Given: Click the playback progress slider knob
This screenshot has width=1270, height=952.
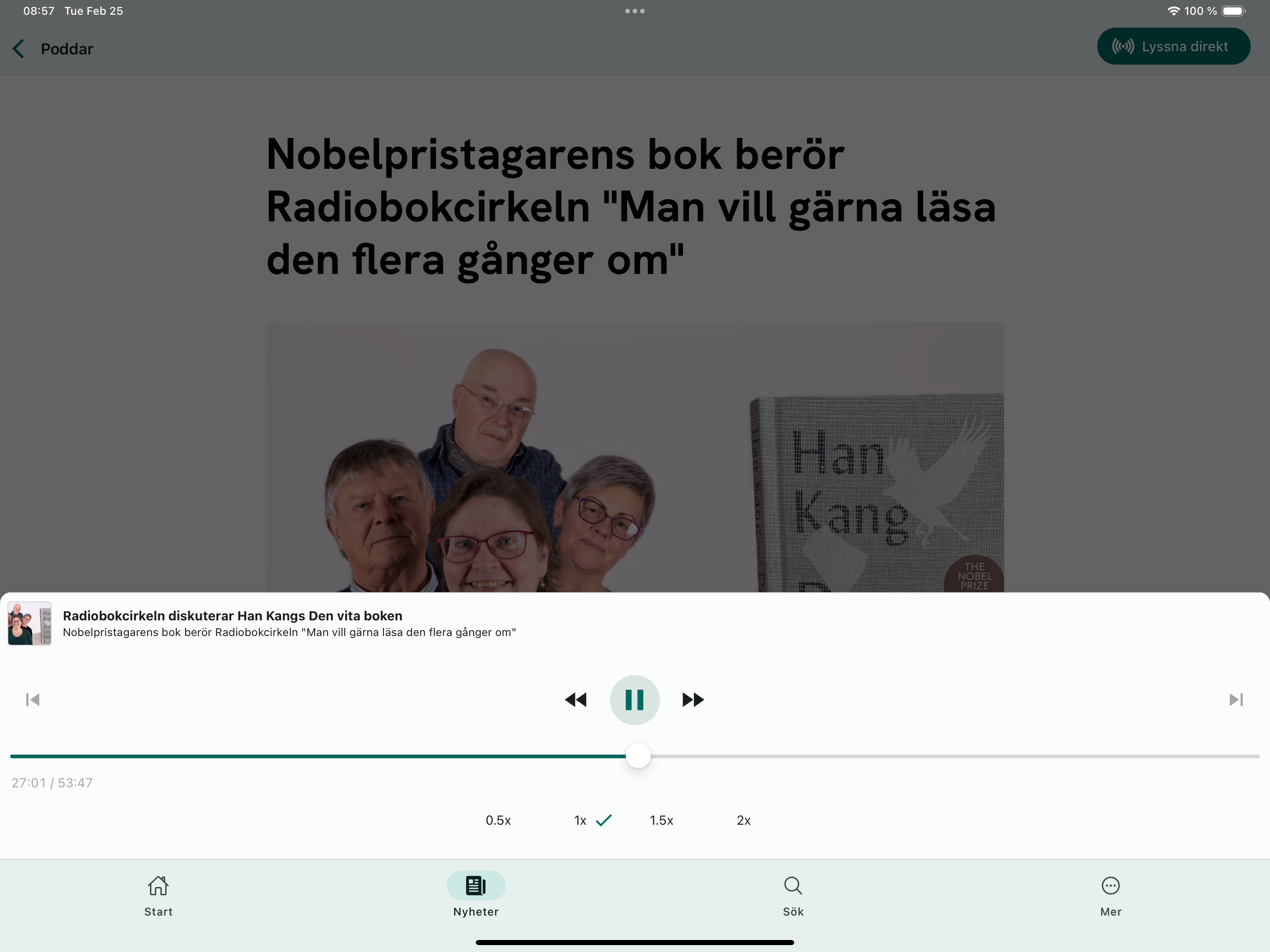Looking at the screenshot, I should pyautogui.click(x=638, y=756).
